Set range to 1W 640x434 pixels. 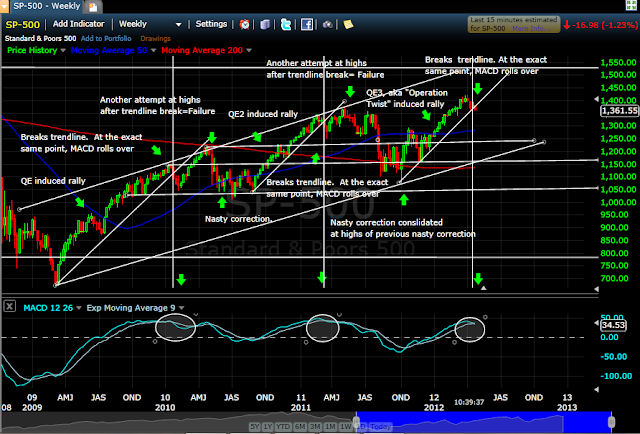tap(345, 426)
